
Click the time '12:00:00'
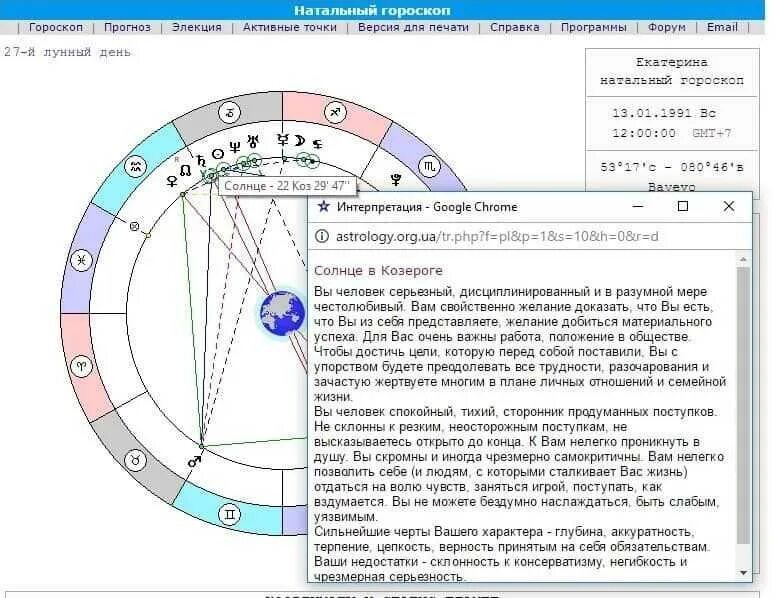tap(644, 133)
